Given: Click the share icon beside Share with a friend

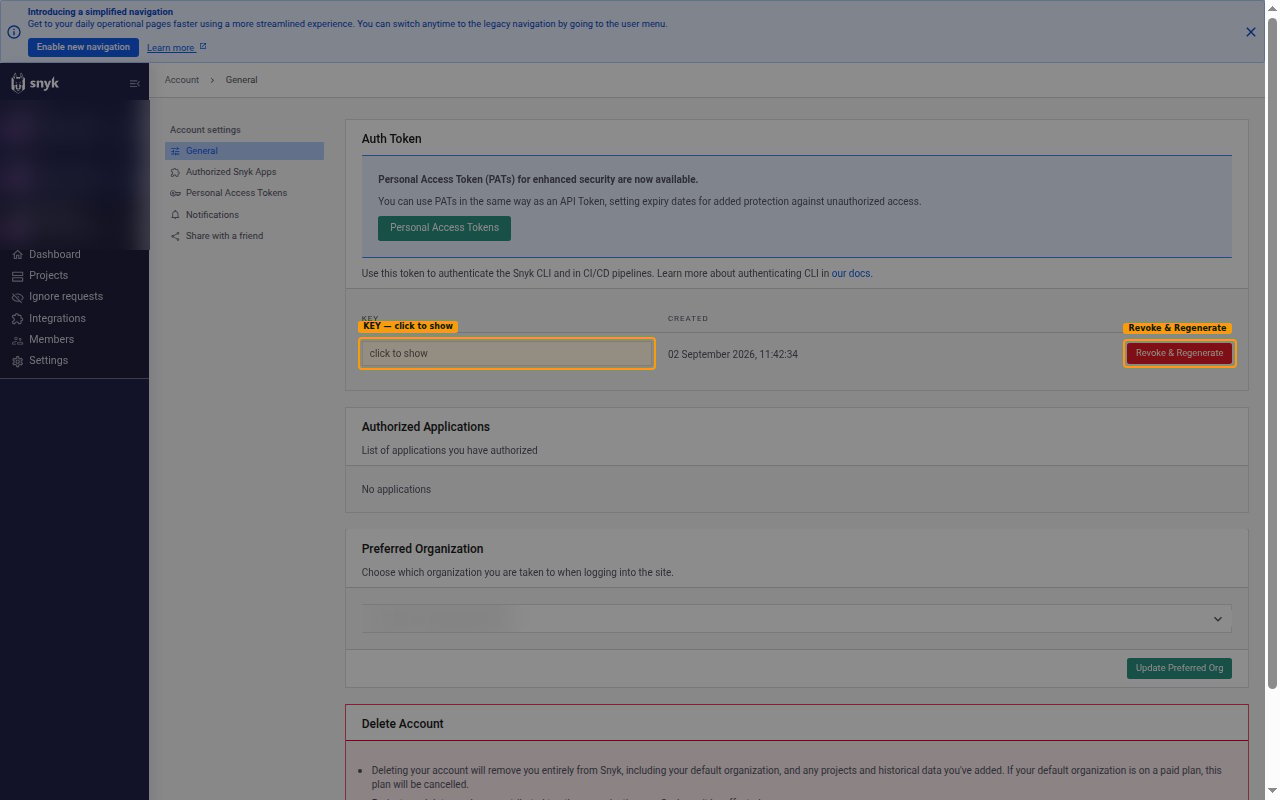Looking at the screenshot, I should click(x=175, y=236).
